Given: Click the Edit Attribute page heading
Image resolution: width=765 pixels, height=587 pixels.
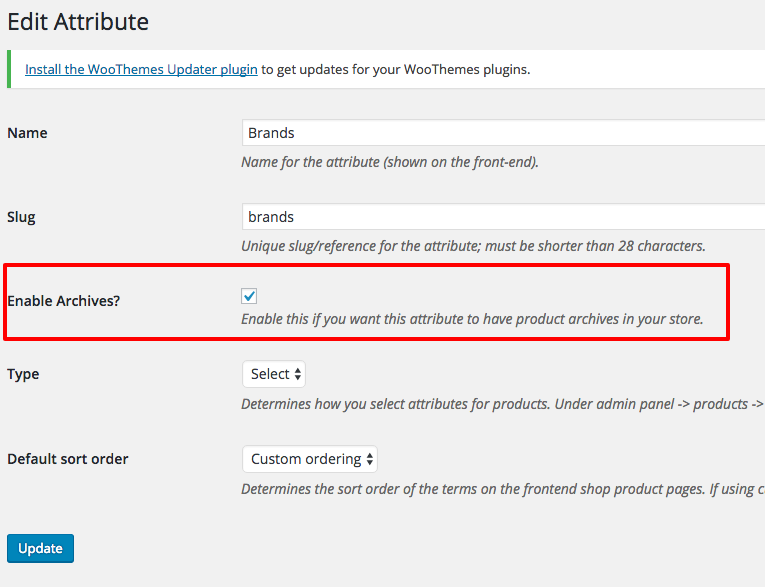Looking at the screenshot, I should coord(78,22).
